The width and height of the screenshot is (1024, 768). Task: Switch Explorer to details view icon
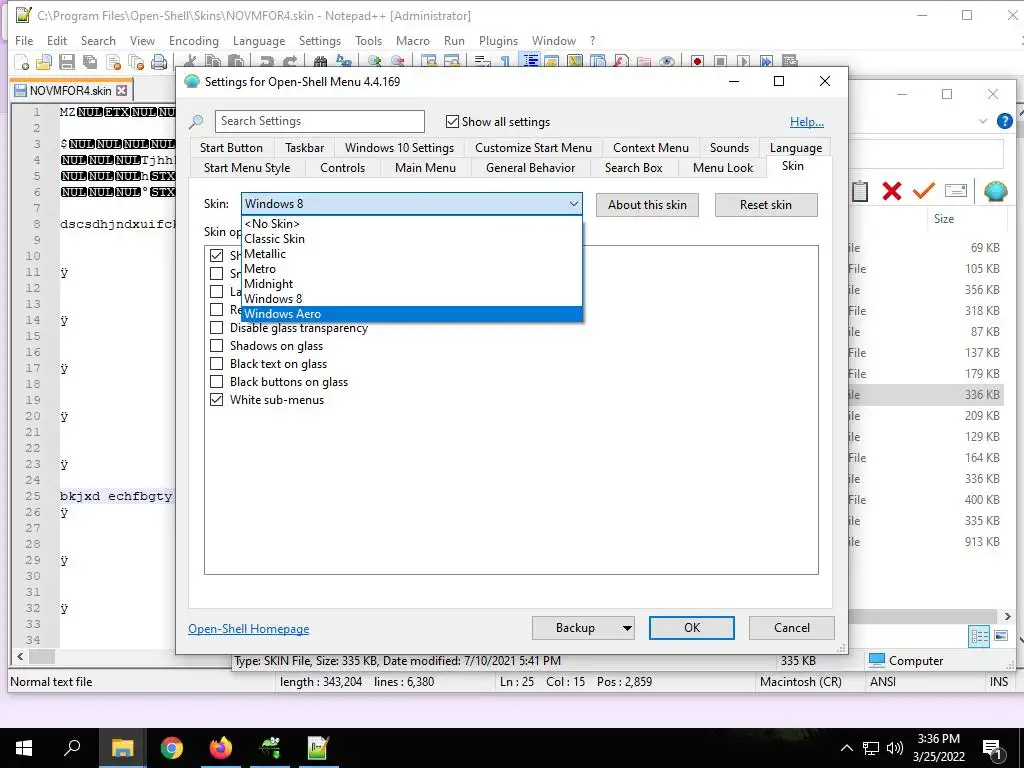click(980, 636)
